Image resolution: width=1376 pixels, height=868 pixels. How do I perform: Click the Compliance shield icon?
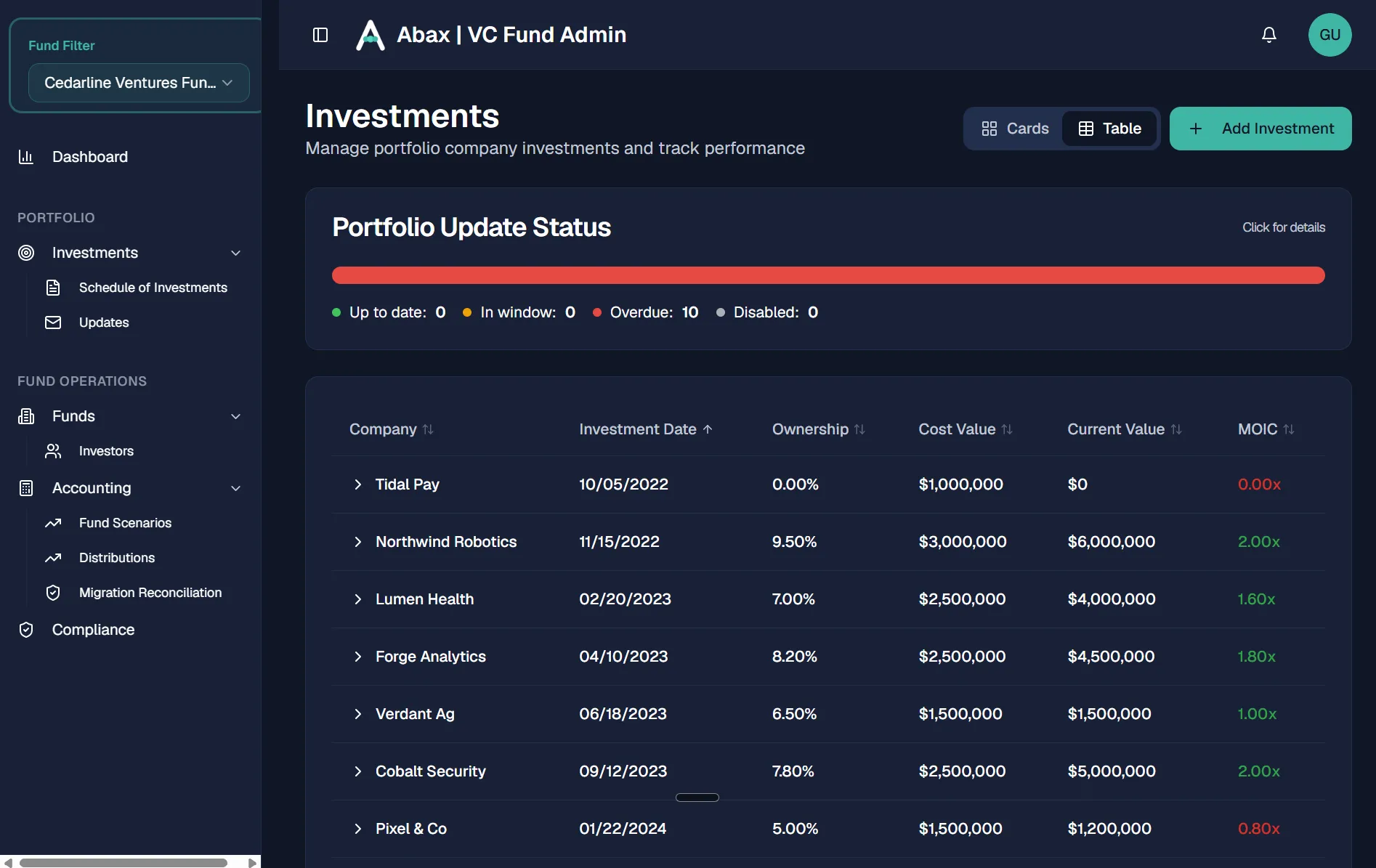coord(26,630)
